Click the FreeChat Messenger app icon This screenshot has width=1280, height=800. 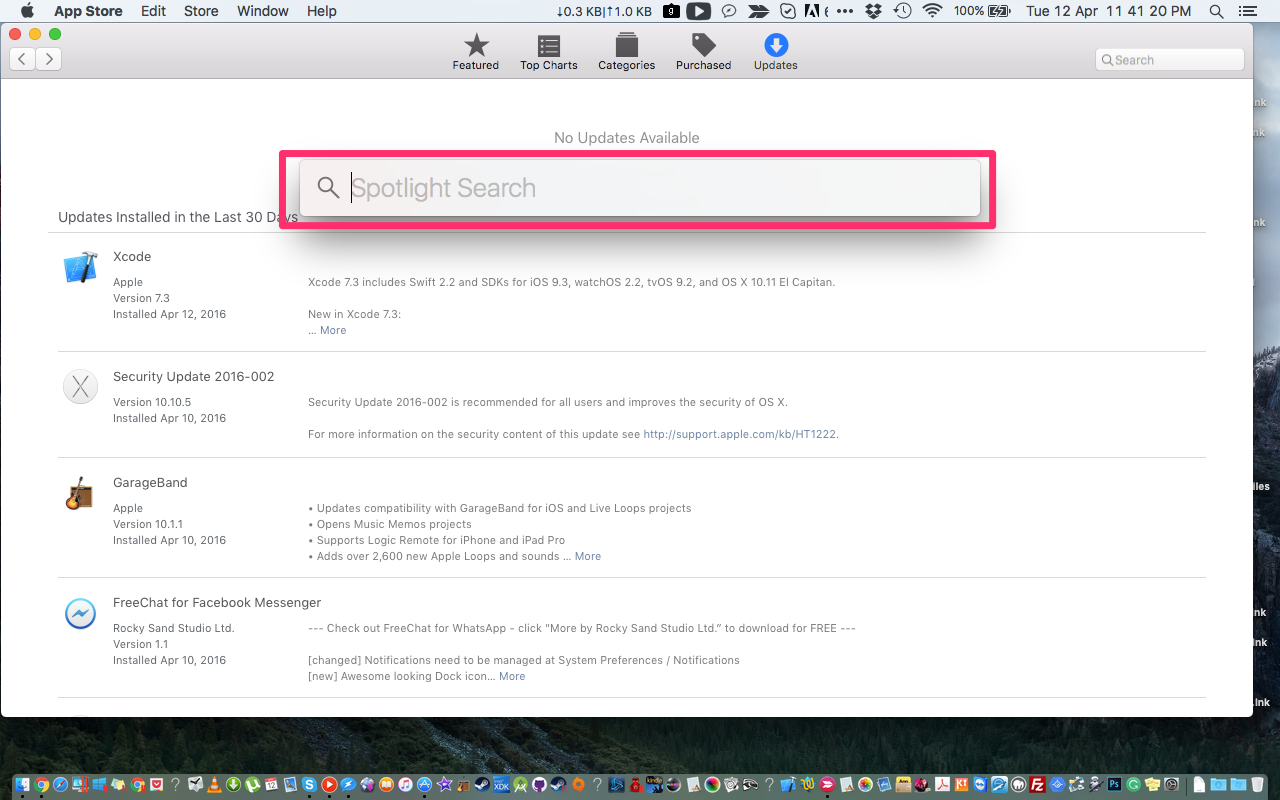(80, 613)
